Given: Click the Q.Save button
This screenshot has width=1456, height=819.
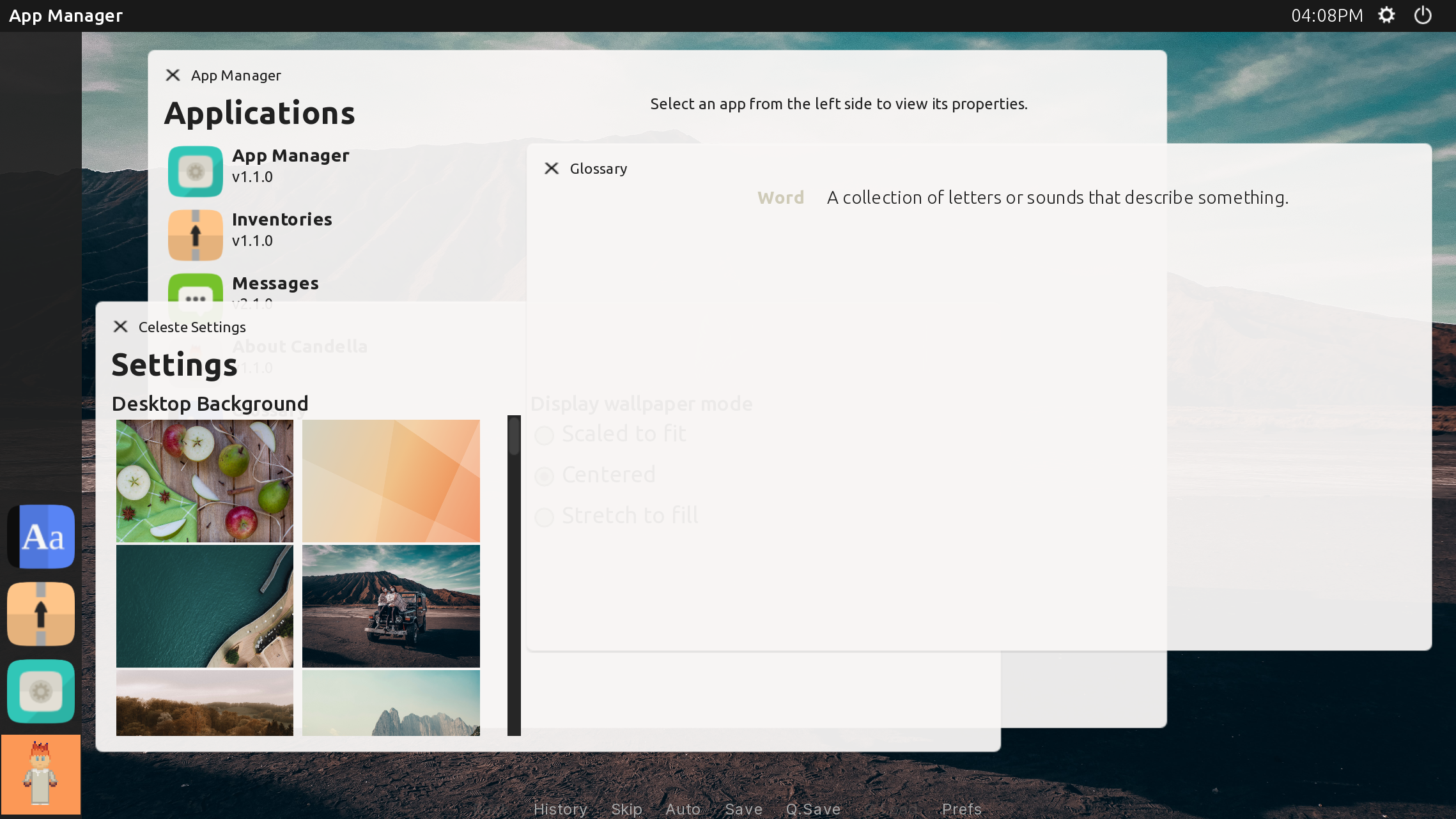Looking at the screenshot, I should click(813, 809).
